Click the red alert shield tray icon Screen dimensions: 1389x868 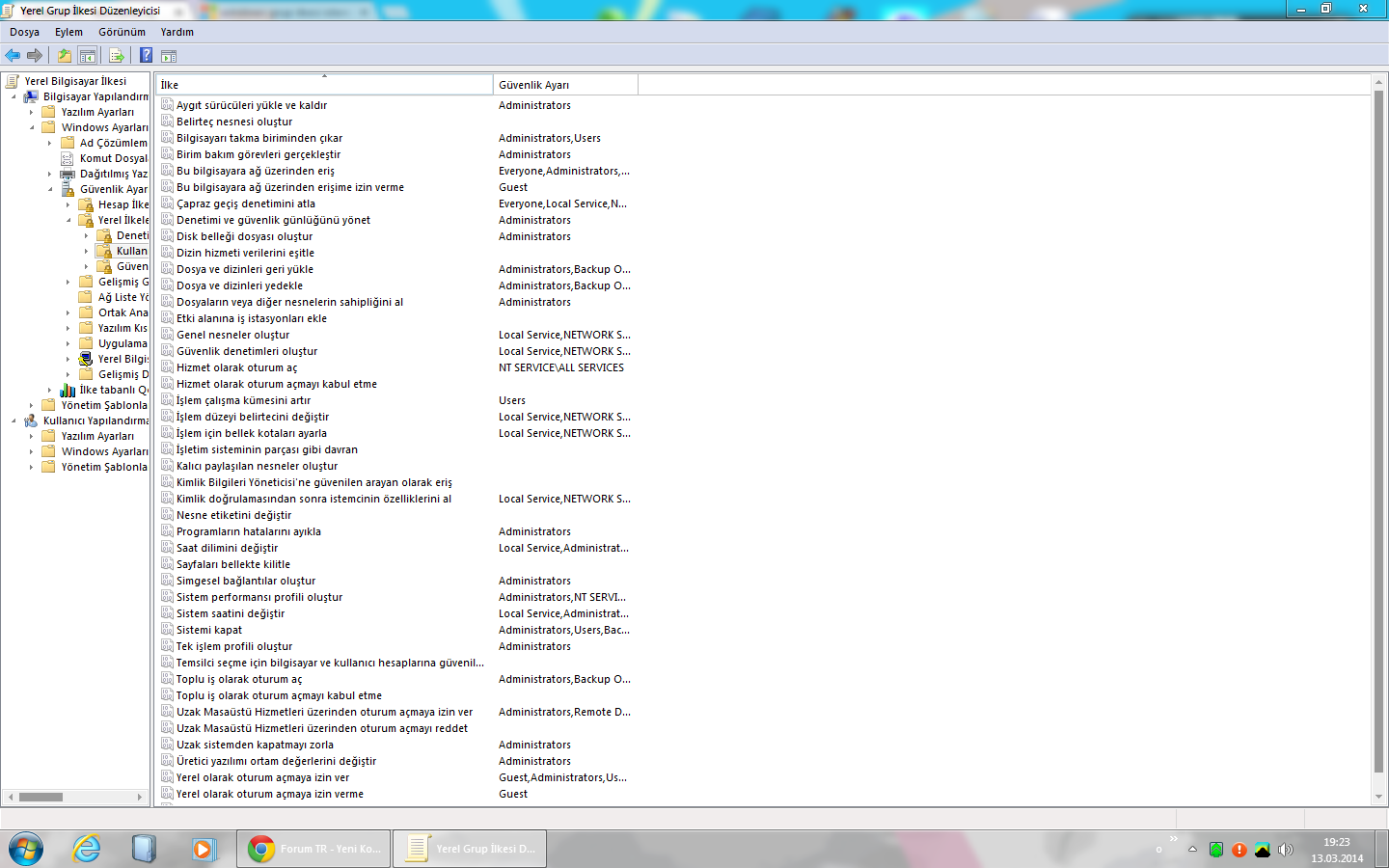click(1239, 850)
